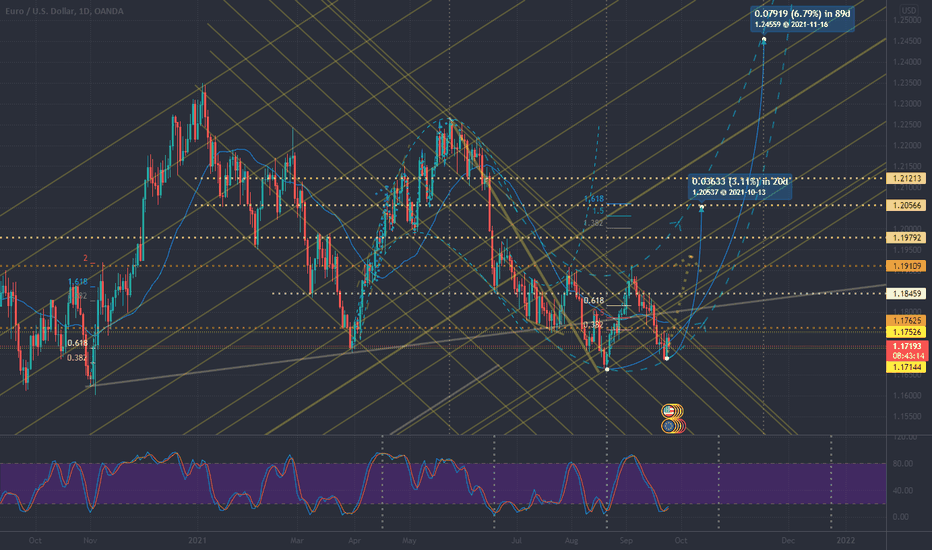Select the 1.20566 price level label

point(906,205)
